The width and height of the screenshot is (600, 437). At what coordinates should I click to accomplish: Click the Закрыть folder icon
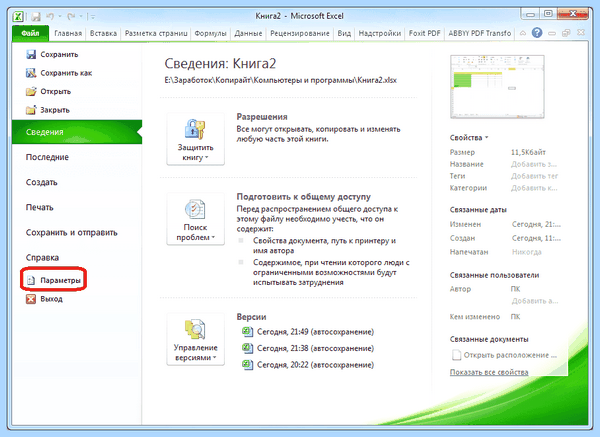[31, 110]
